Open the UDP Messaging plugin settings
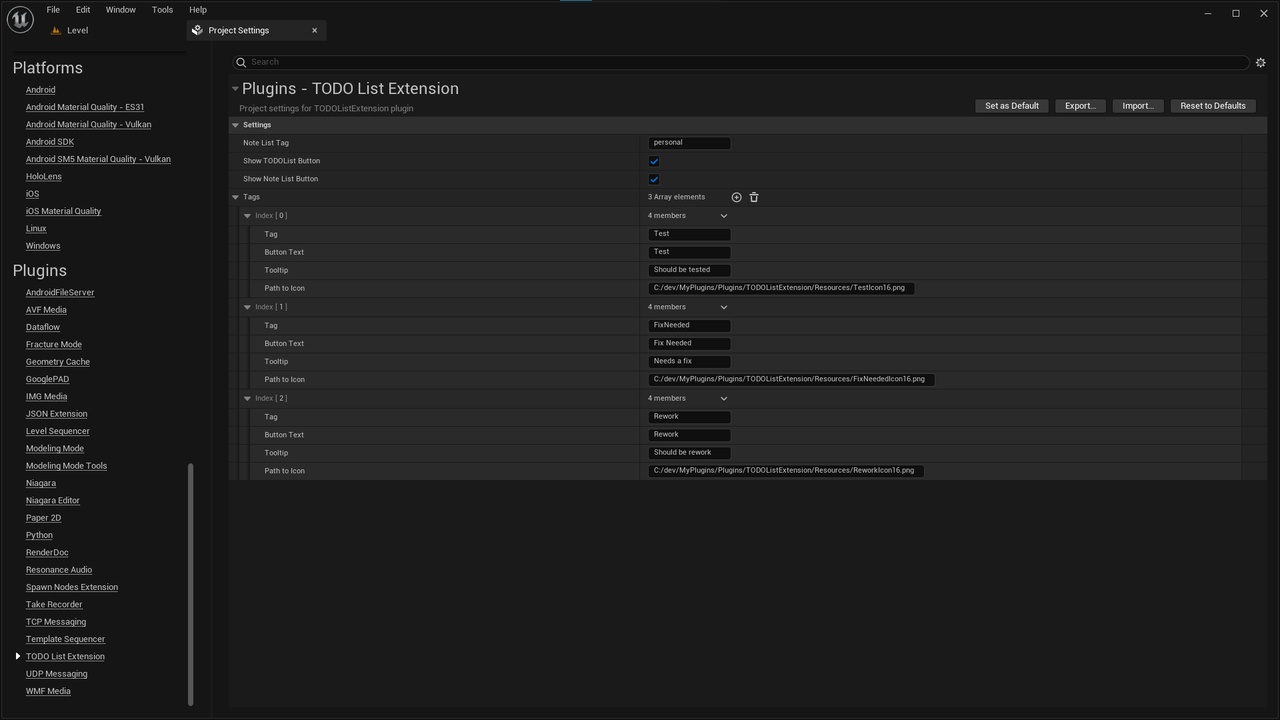Viewport: 1280px width, 720px height. coord(56,674)
